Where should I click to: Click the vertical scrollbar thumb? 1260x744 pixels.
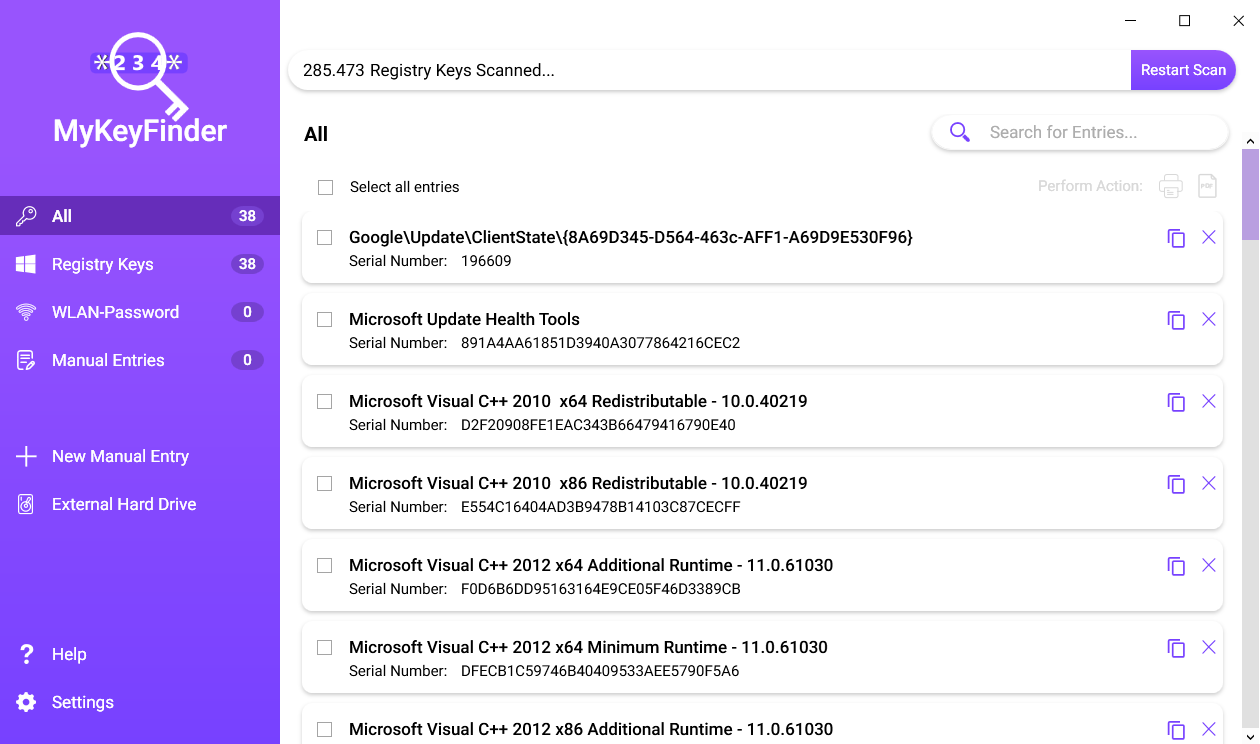[1250, 195]
